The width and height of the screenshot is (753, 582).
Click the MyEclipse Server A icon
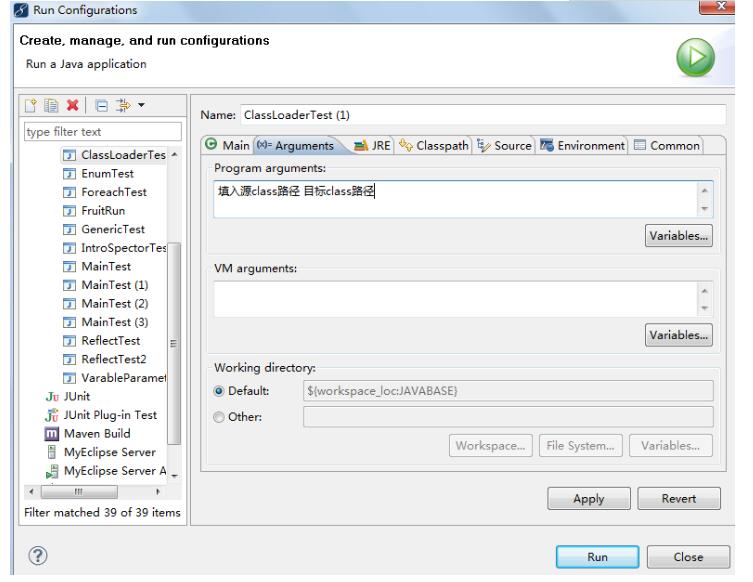52,472
